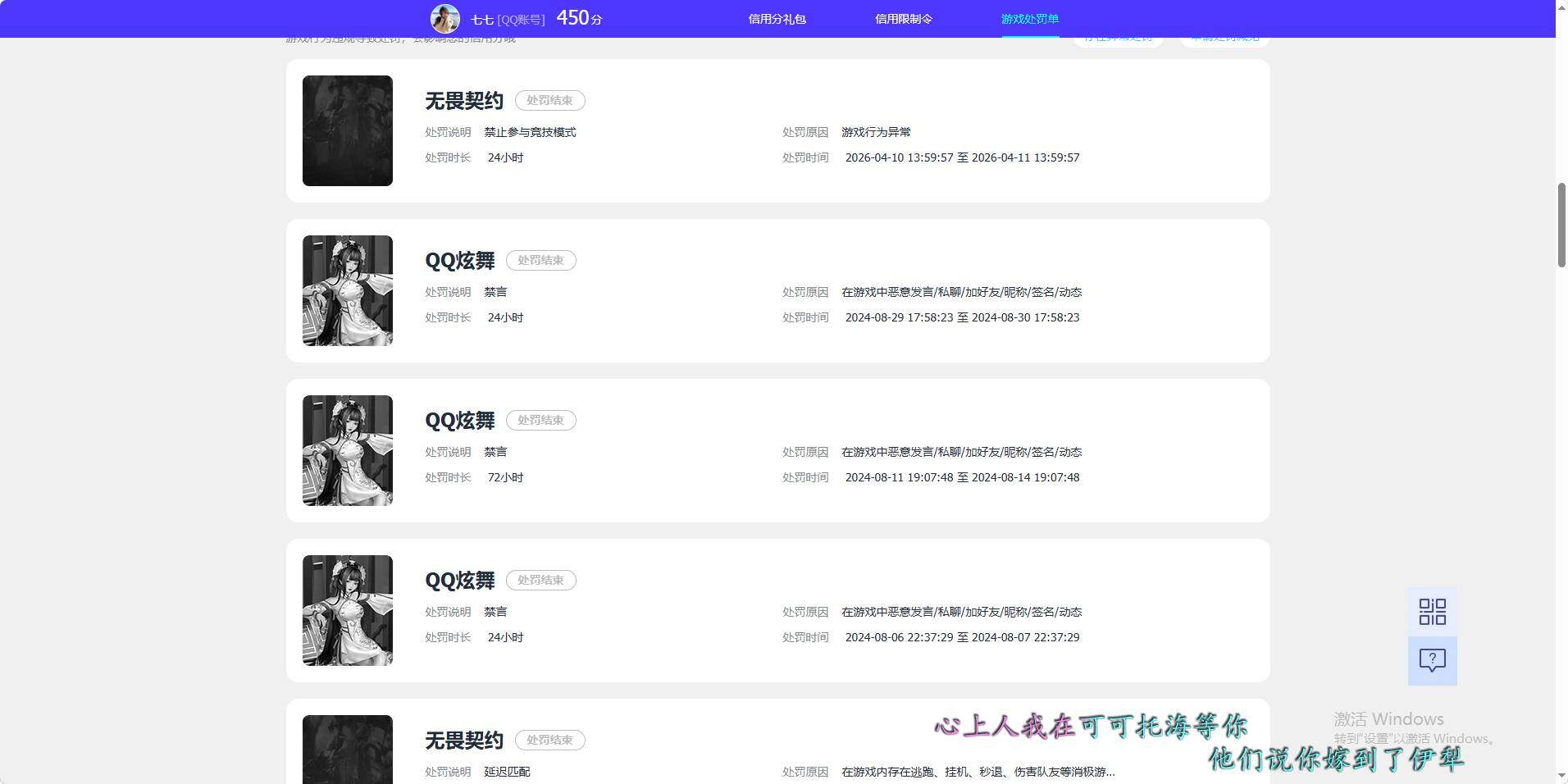
Task: Click the 24小时 duration on the 2026-04-10 card
Action: (x=505, y=157)
